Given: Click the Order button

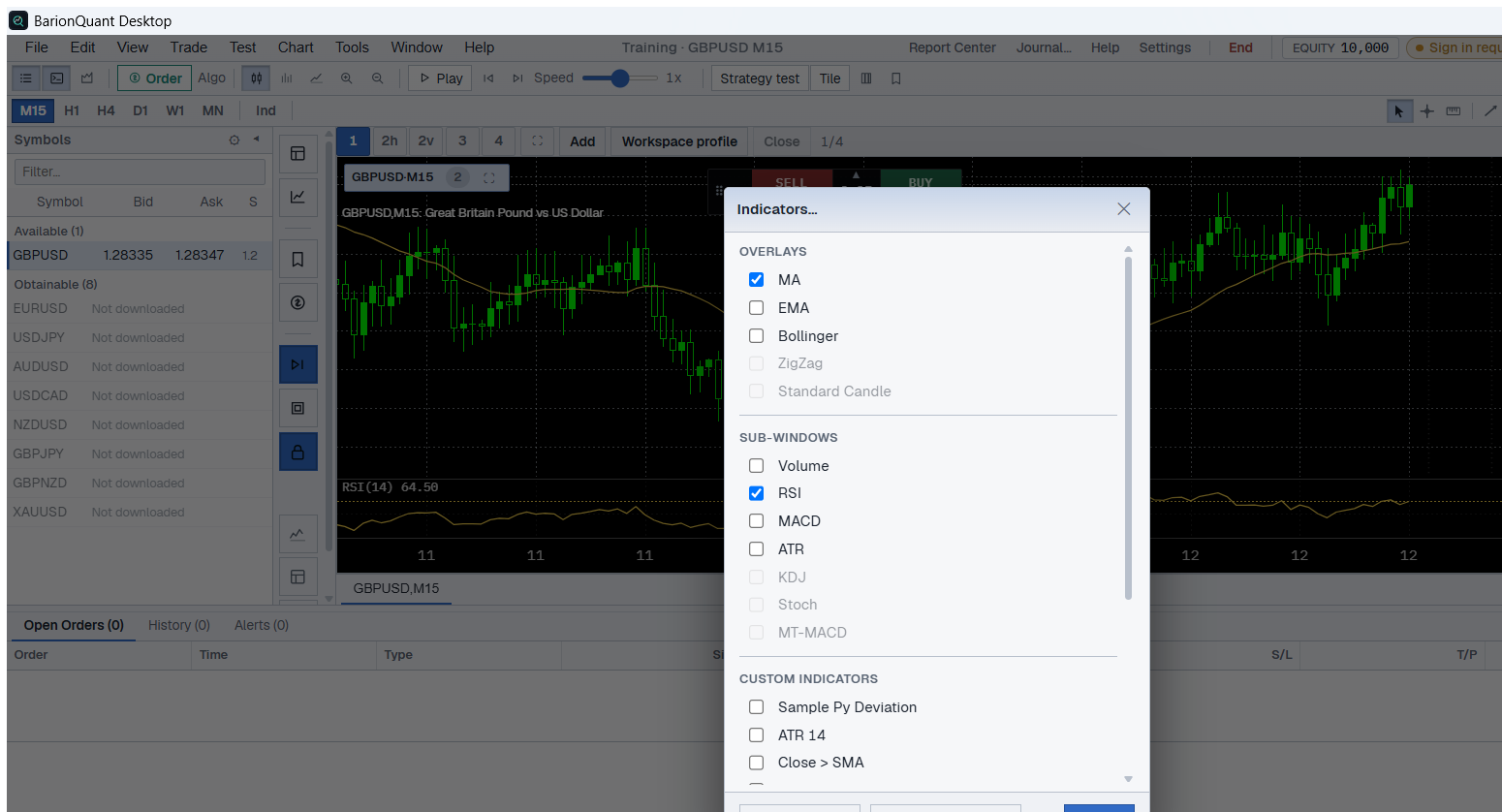Looking at the screenshot, I should click(x=155, y=78).
